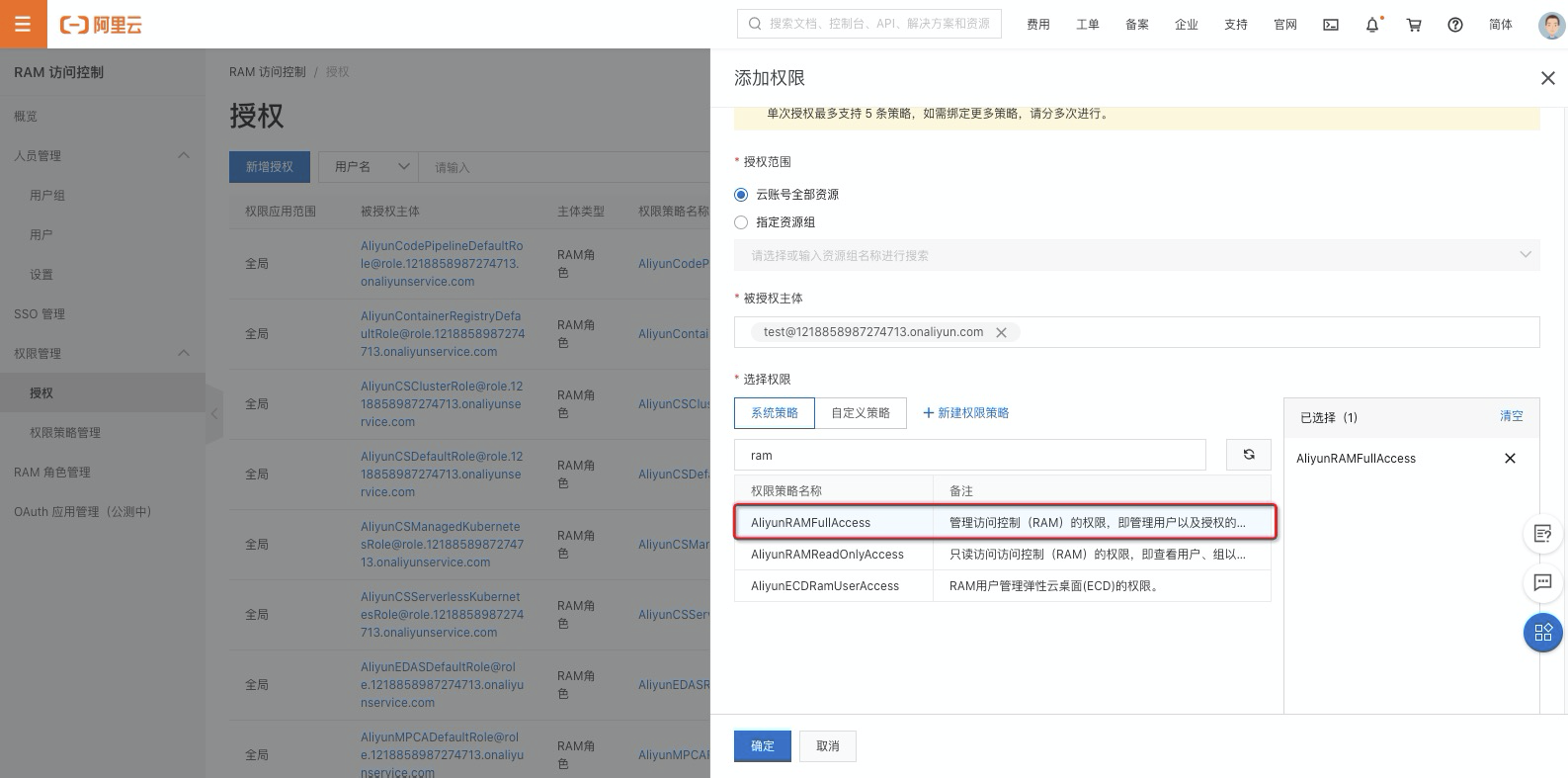Switch language via 简体
The width and height of the screenshot is (1568, 778).
pyautogui.click(x=1501, y=25)
